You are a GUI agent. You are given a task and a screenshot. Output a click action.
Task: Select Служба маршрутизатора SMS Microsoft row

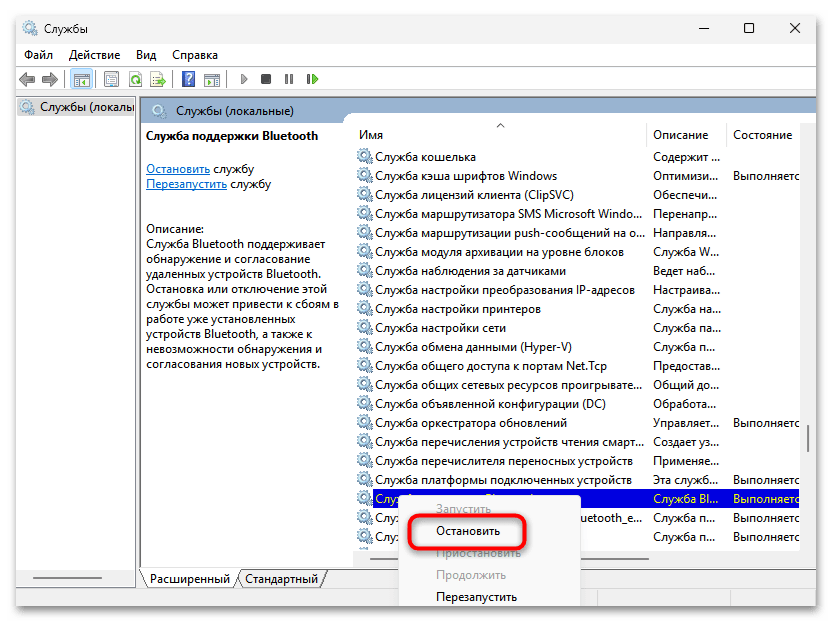(577, 214)
